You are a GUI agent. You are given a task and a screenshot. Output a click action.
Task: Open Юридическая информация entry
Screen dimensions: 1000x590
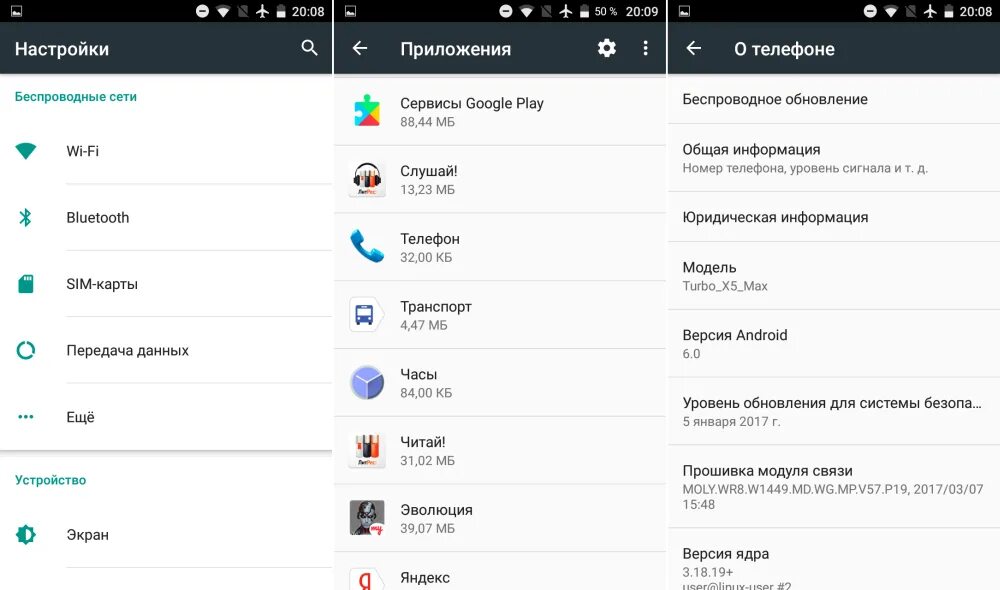[834, 217]
